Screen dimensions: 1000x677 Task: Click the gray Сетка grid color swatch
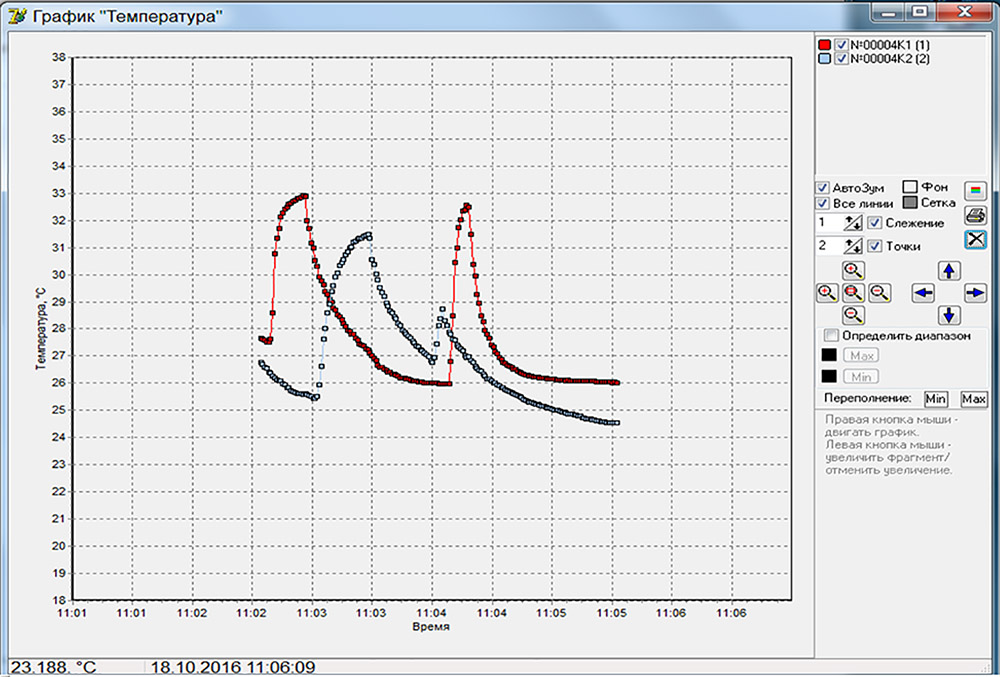coord(910,203)
